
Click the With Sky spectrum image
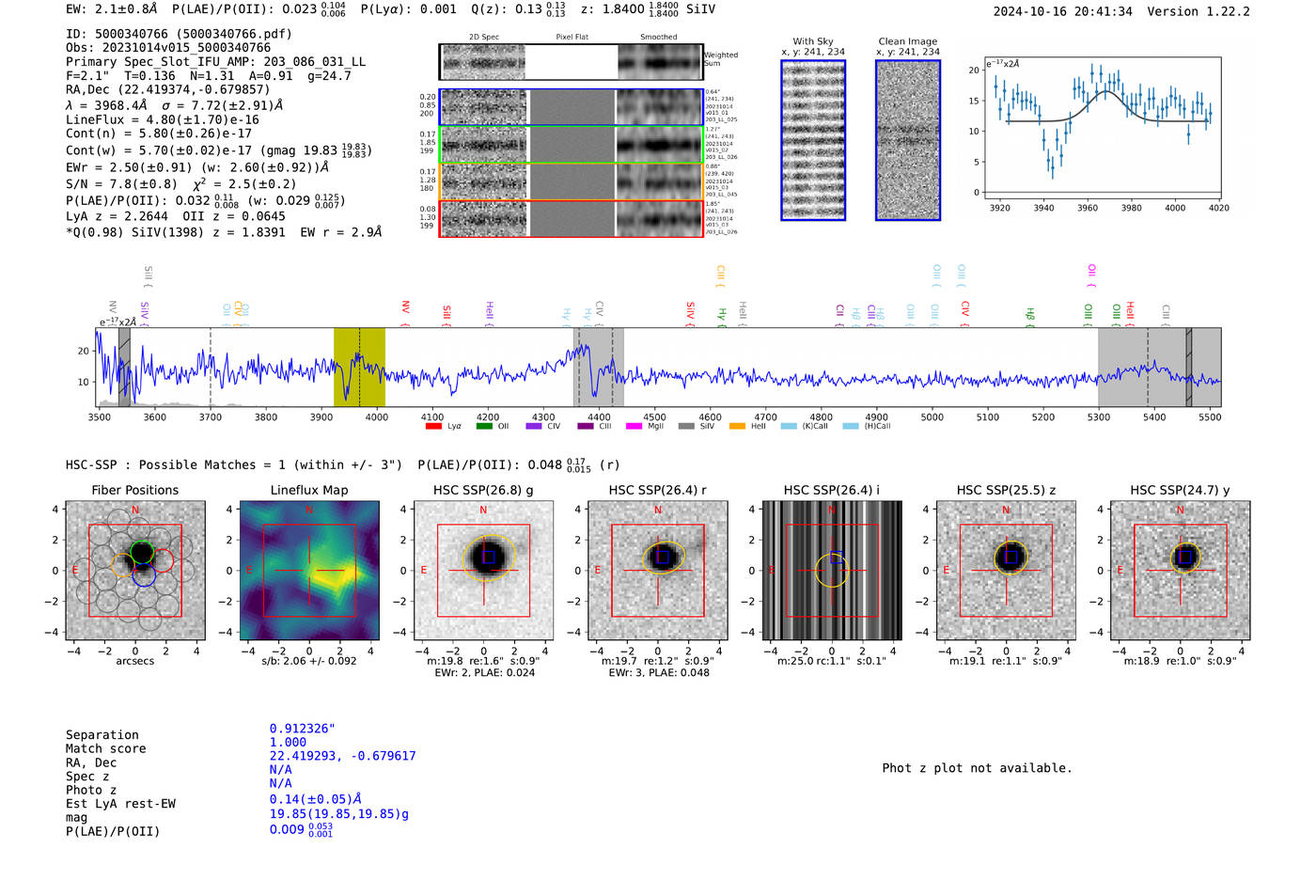pyautogui.click(x=813, y=140)
